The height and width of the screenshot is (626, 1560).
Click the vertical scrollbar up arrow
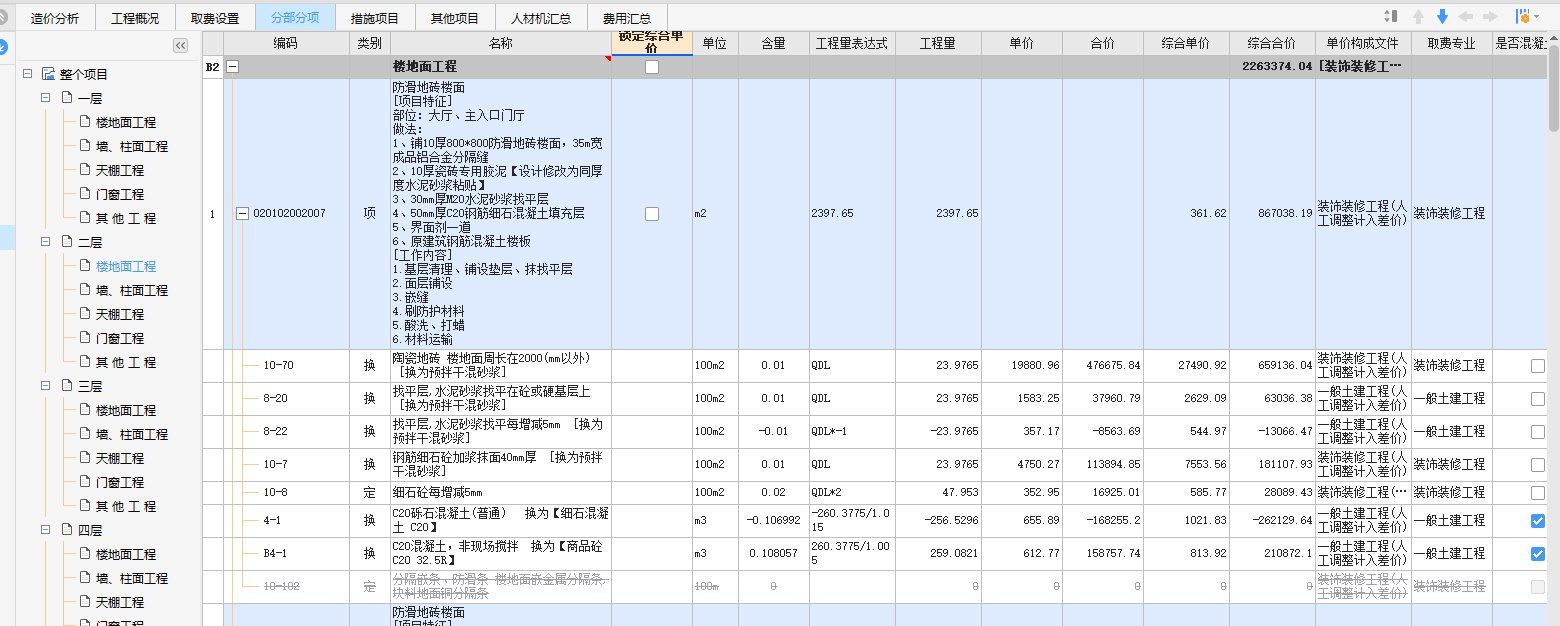(x=1554, y=38)
